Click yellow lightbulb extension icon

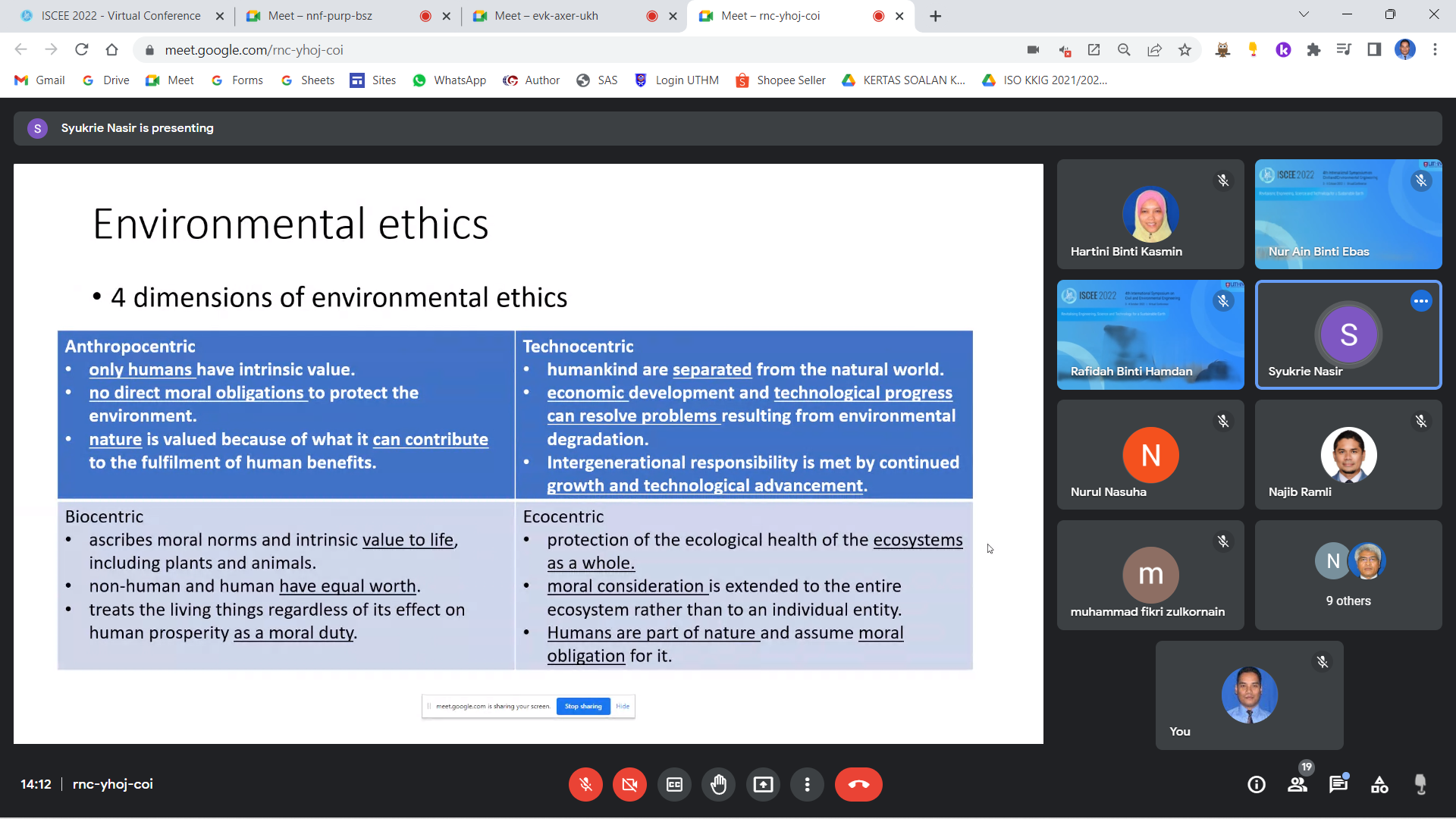(1253, 49)
